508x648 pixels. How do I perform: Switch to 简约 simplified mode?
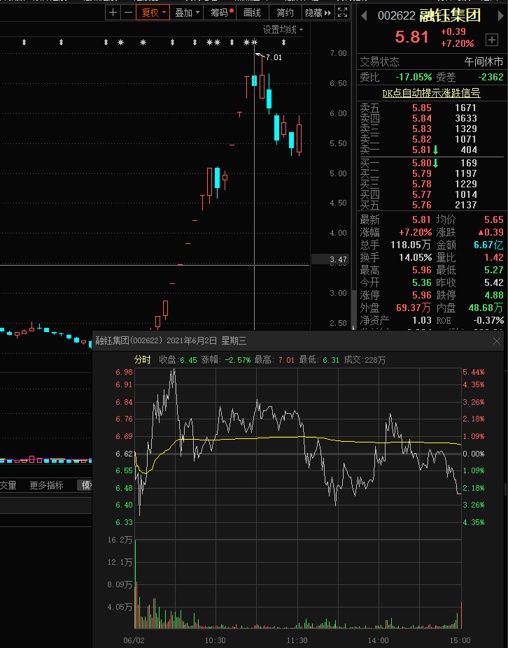click(285, 13)
